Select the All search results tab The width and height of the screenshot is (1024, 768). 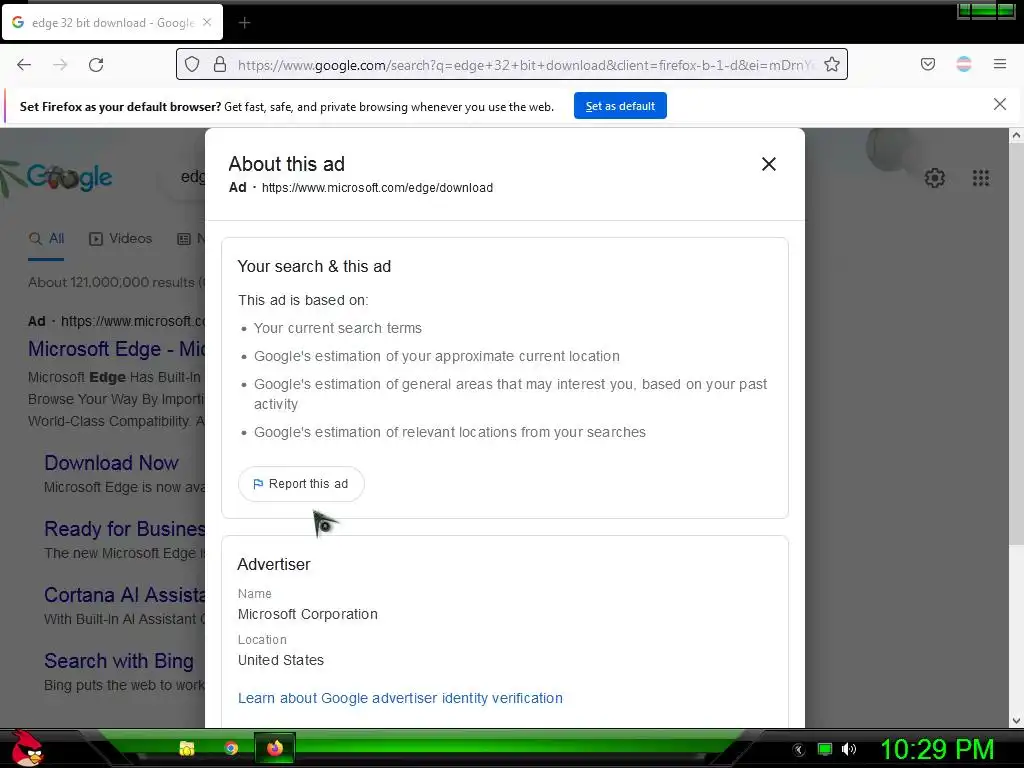click(46, 239)
